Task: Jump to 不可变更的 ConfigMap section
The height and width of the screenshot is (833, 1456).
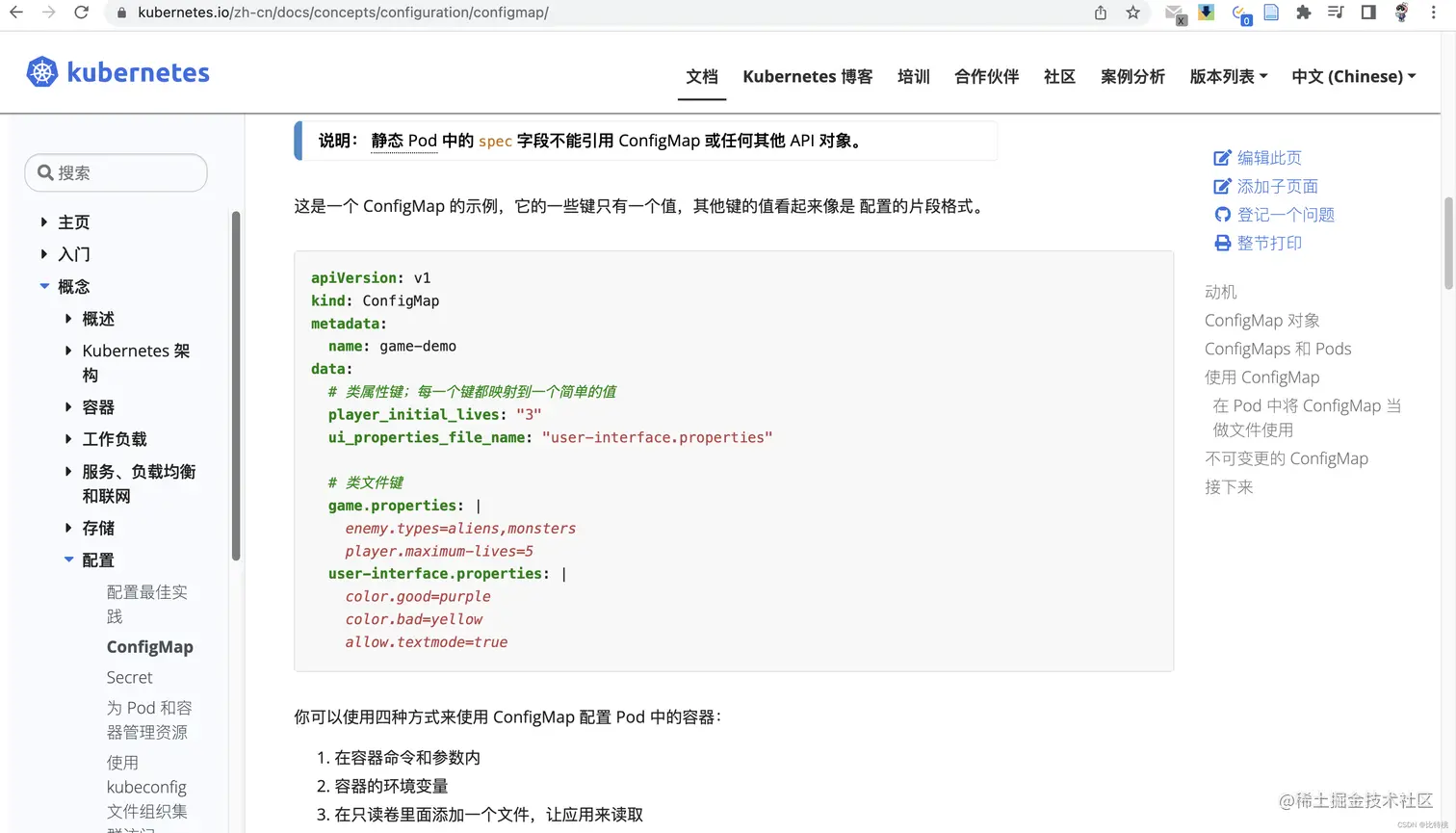Action: pyautogui.click(x=1287, y=458)
